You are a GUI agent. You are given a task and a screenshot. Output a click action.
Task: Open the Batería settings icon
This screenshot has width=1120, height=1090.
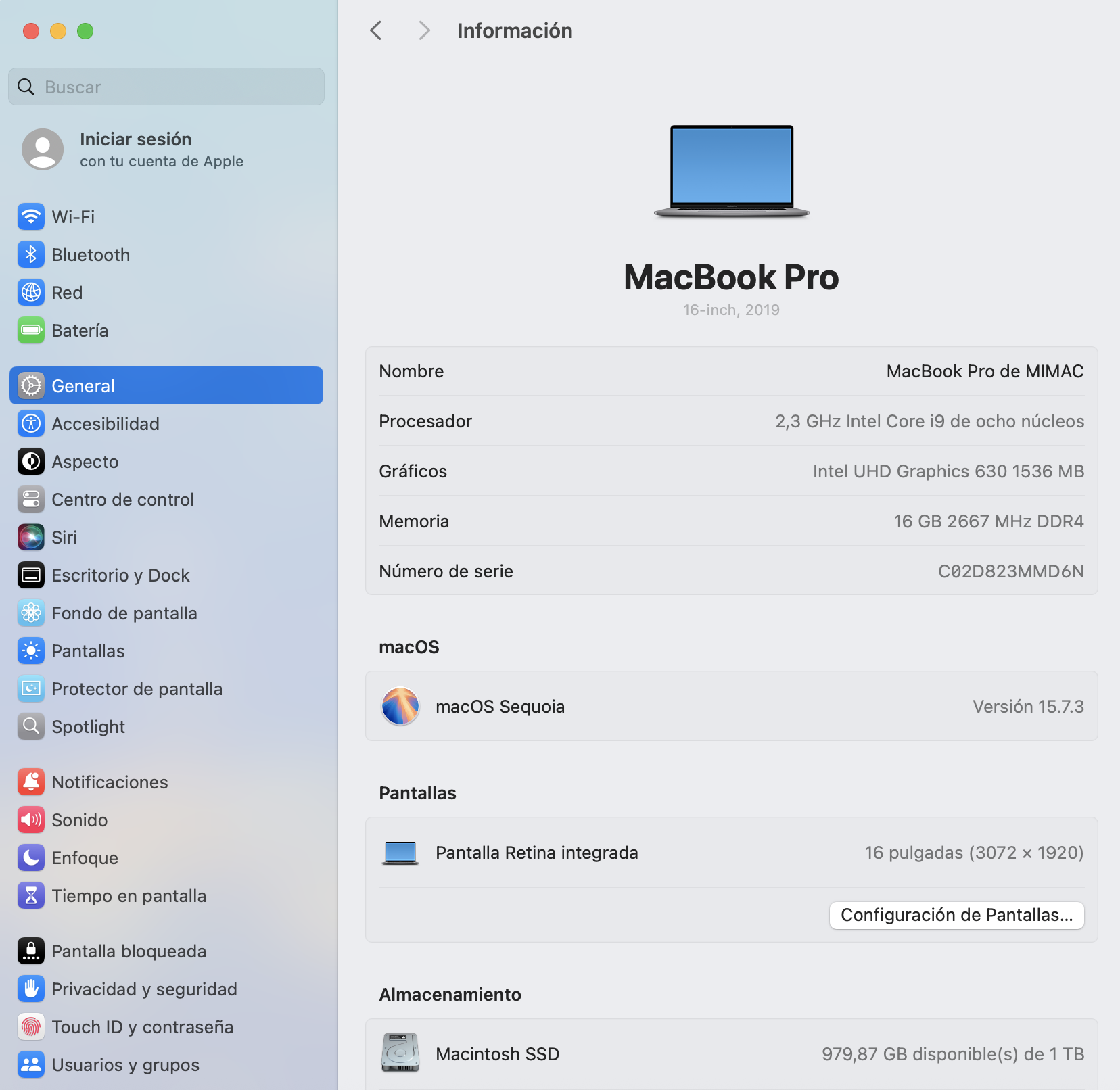(31, 331)
